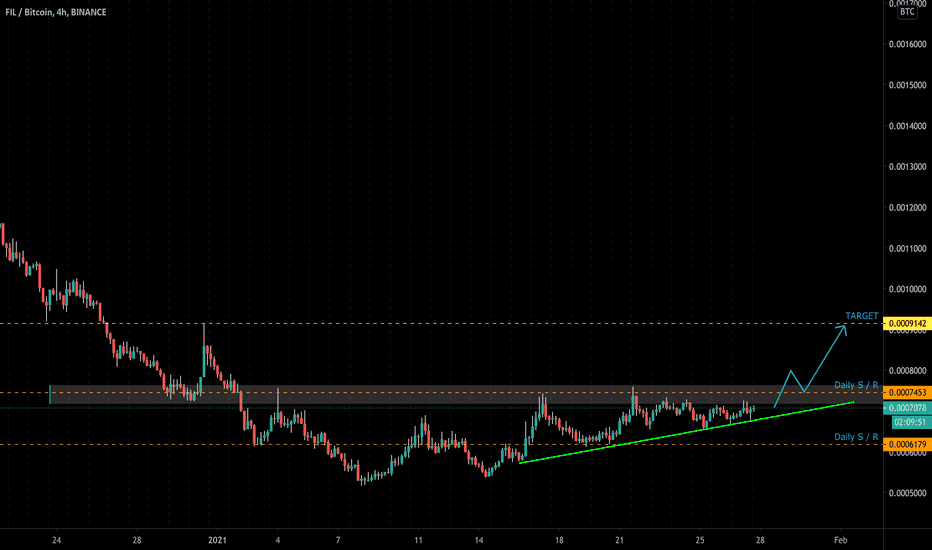932x550 pixels.
Task: Click the 7 date label on time axis
Action: pos(338,540)
